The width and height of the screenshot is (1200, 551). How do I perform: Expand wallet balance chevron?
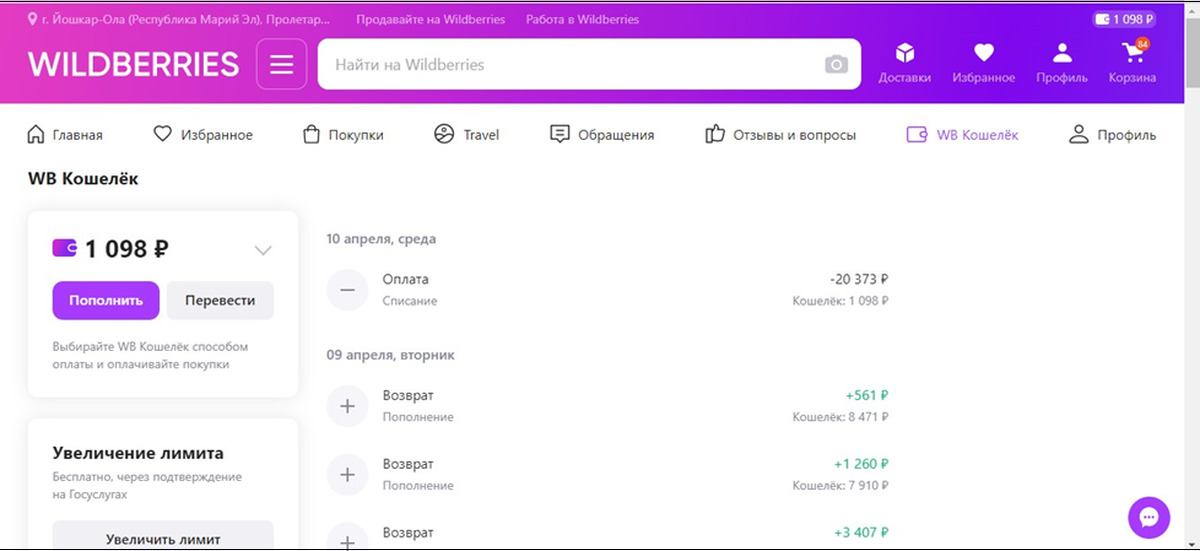tap(263, 250)
